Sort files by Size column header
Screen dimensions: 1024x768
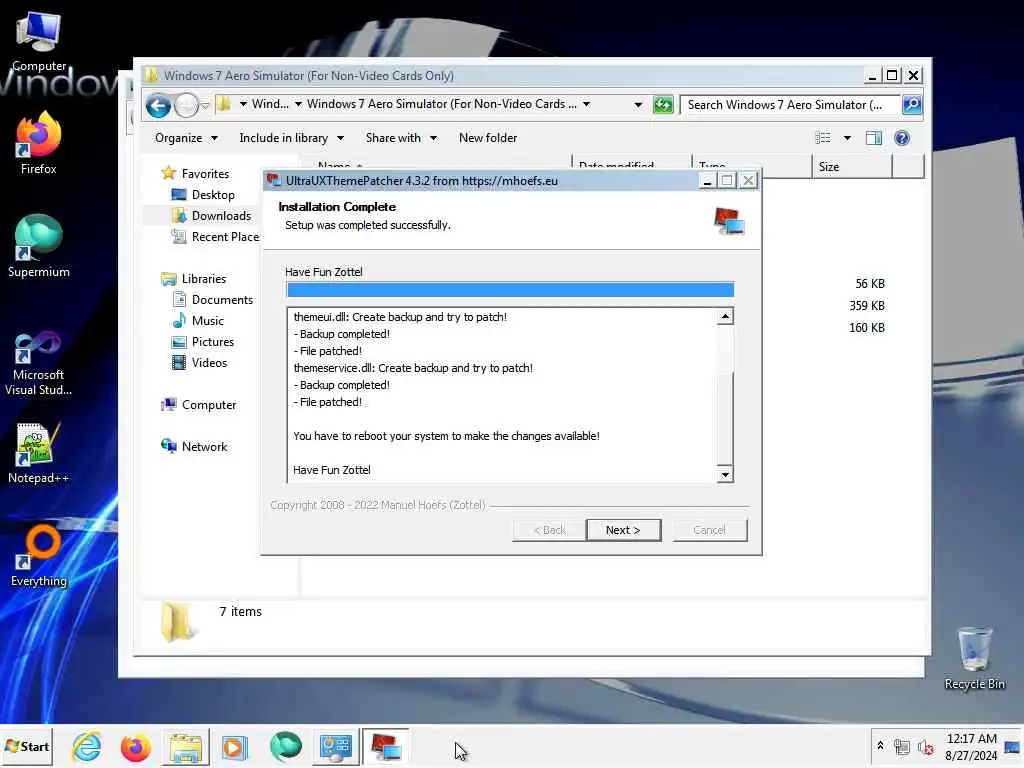(x=851, y=167)
